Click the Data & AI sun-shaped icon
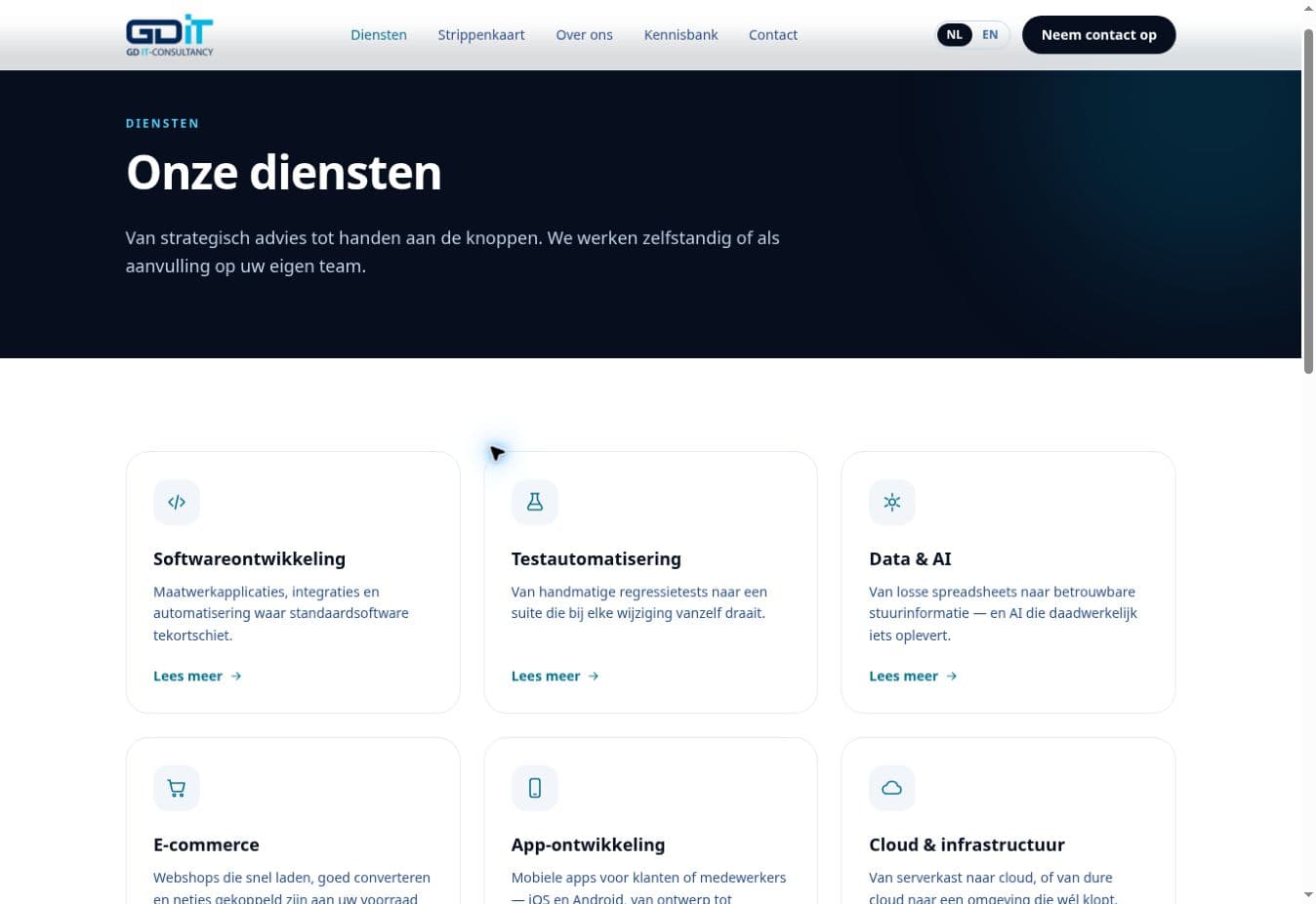Screen dimensions: 1316x904 point(892,502)
